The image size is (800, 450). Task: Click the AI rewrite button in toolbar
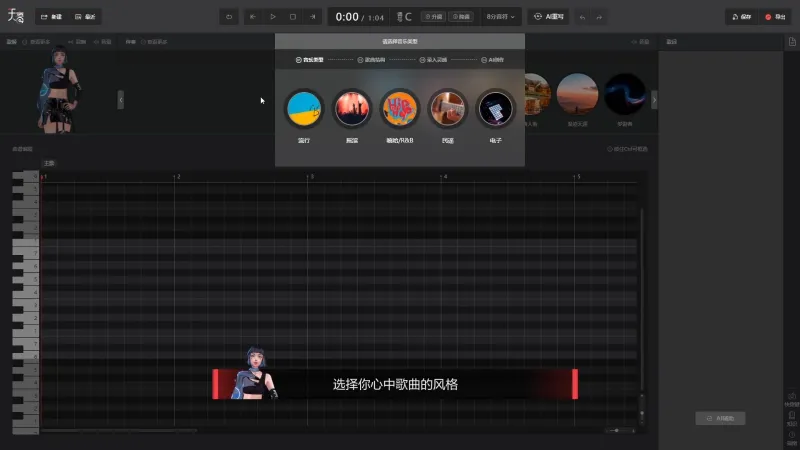[548, 17]
